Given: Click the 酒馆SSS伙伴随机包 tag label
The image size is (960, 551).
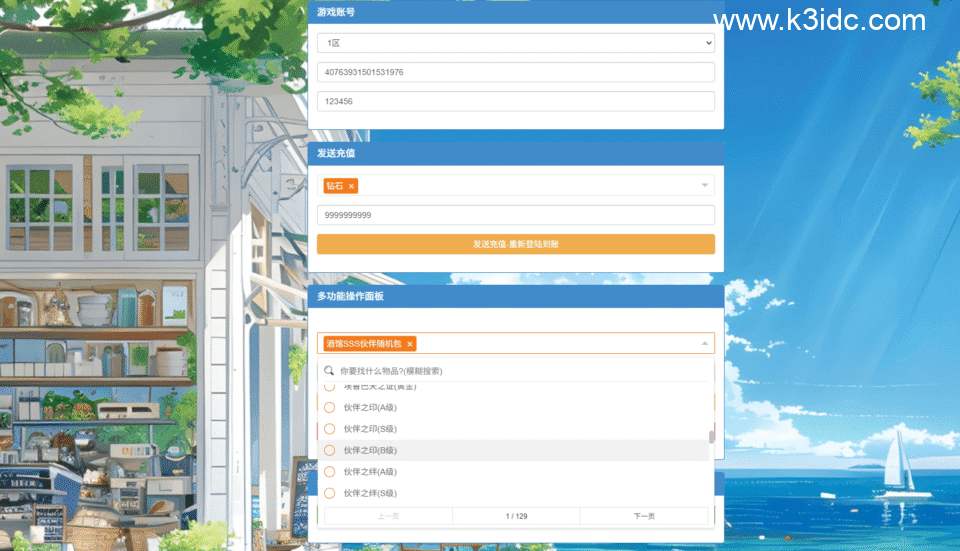Looking at the screenshot, I should coord(364,344).
